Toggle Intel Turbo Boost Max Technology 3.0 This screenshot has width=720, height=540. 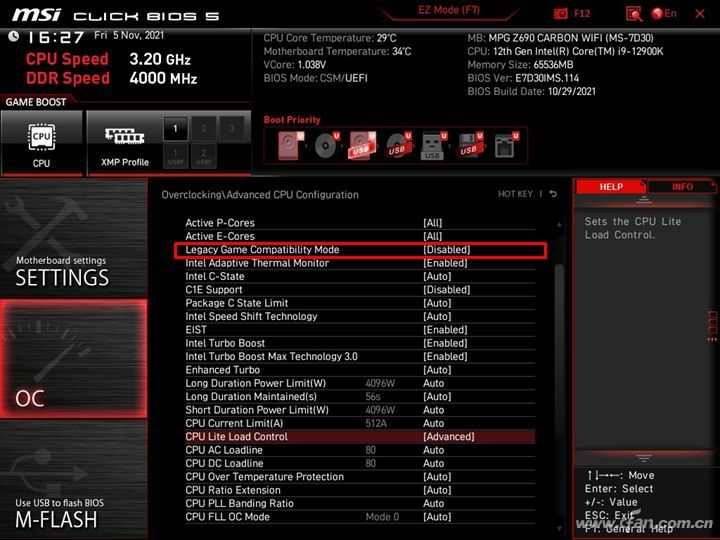(360, 356)
